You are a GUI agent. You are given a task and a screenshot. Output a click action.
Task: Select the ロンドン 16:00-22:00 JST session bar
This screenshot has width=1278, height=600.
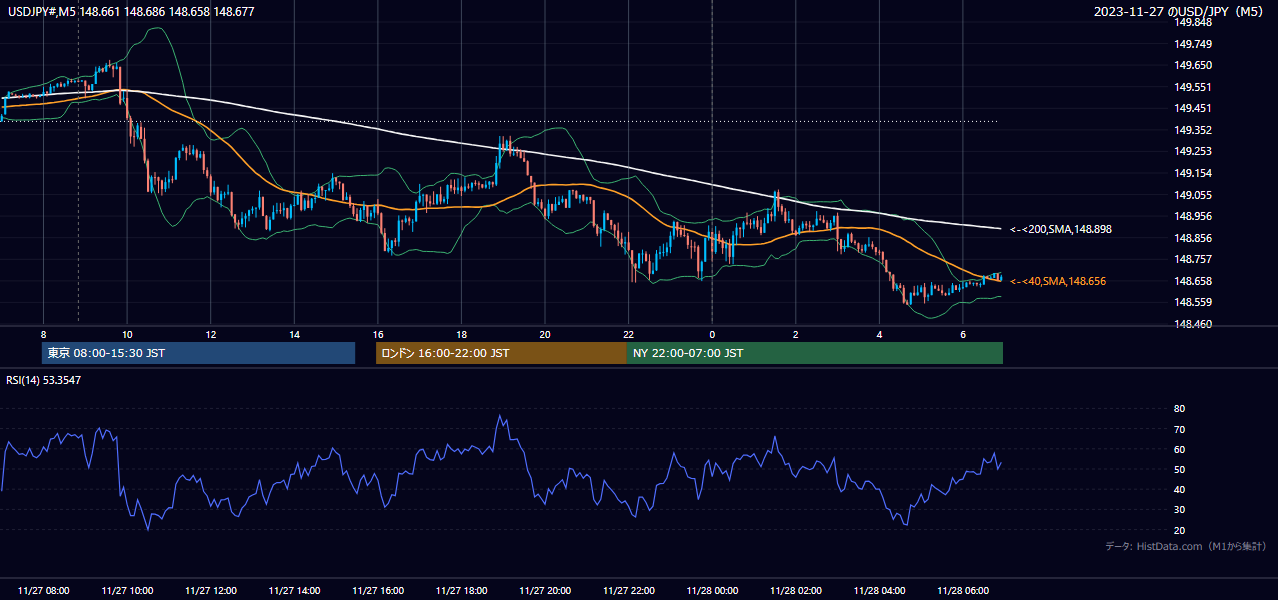coord(501,353)
